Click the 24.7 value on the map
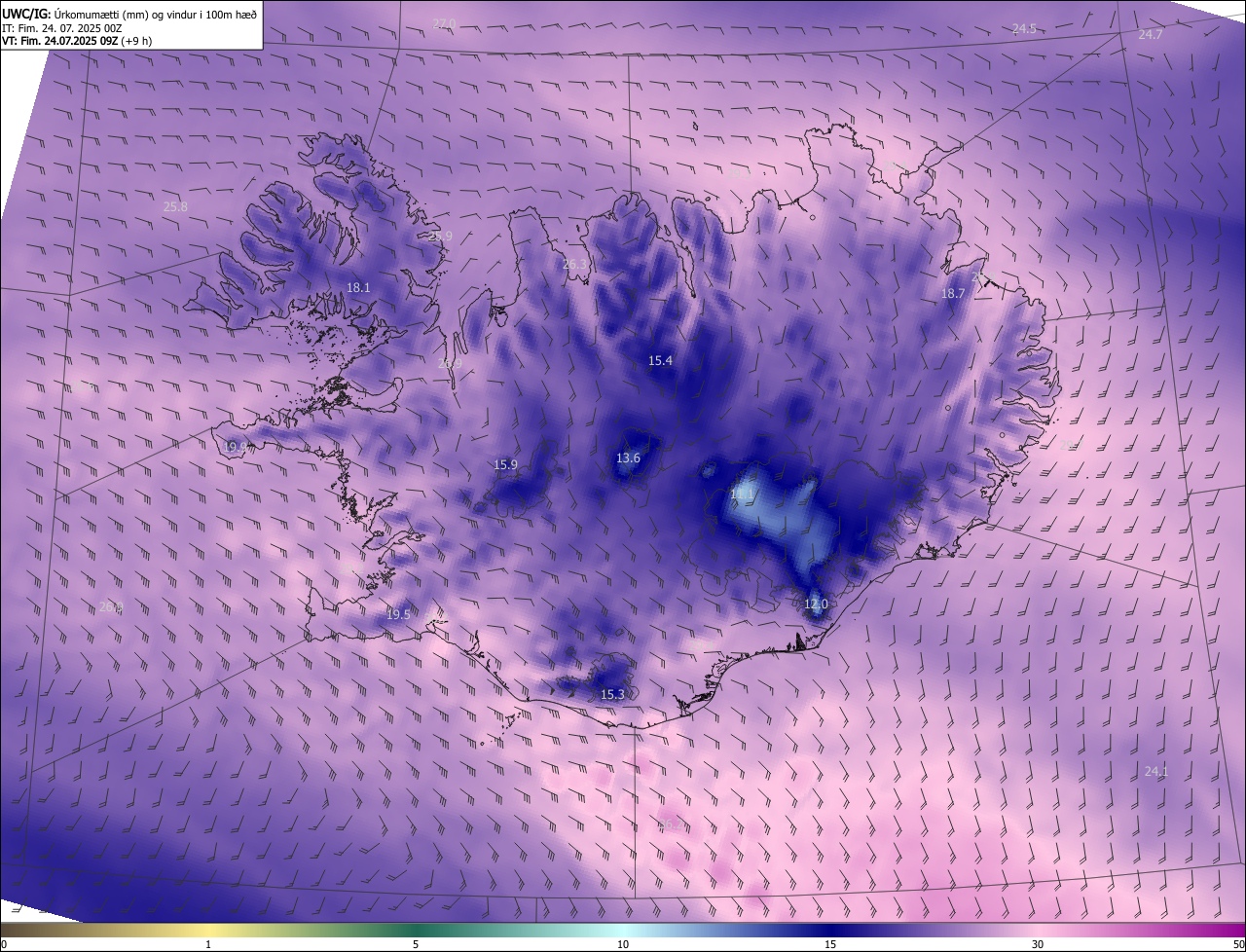 [x=1151, y=34]
